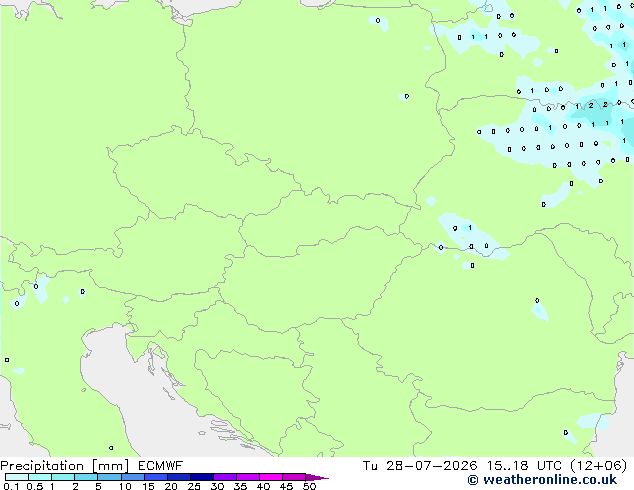Click the 'Tu 28-07-2026' date text
634x490 pixels.
[x=420, y=466]
